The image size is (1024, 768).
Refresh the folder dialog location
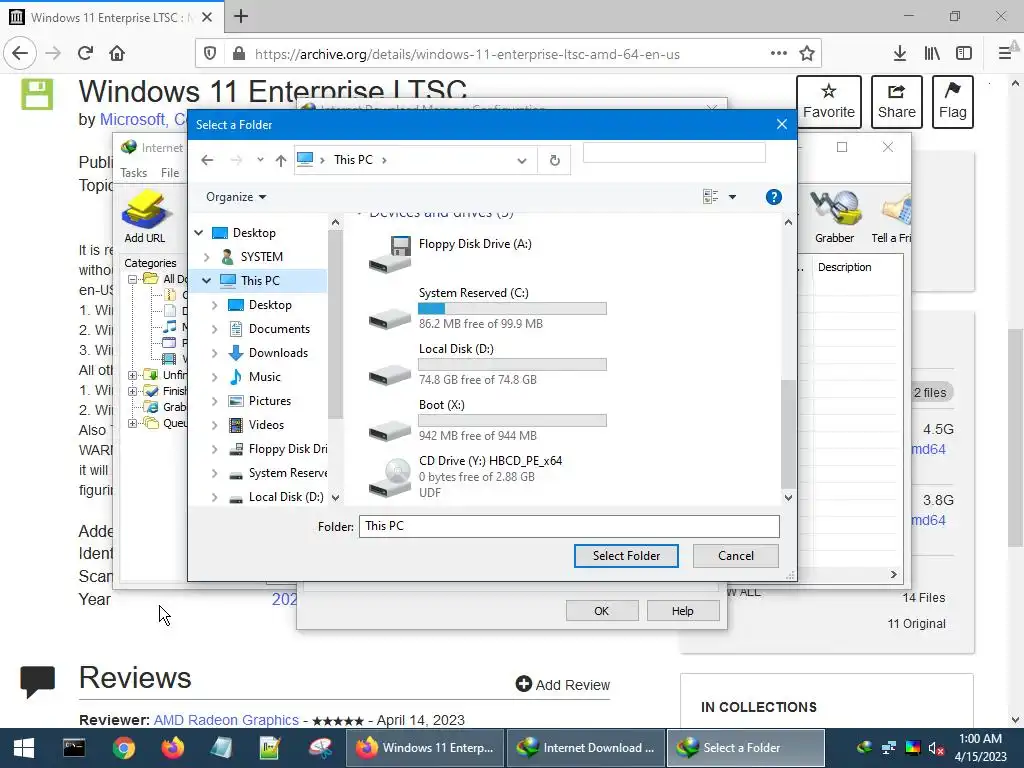[x=554, y=160]
